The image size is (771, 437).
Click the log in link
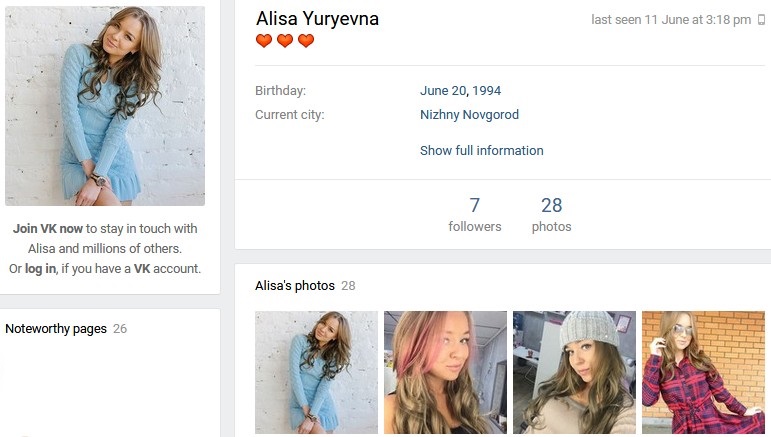click(40, 269)
